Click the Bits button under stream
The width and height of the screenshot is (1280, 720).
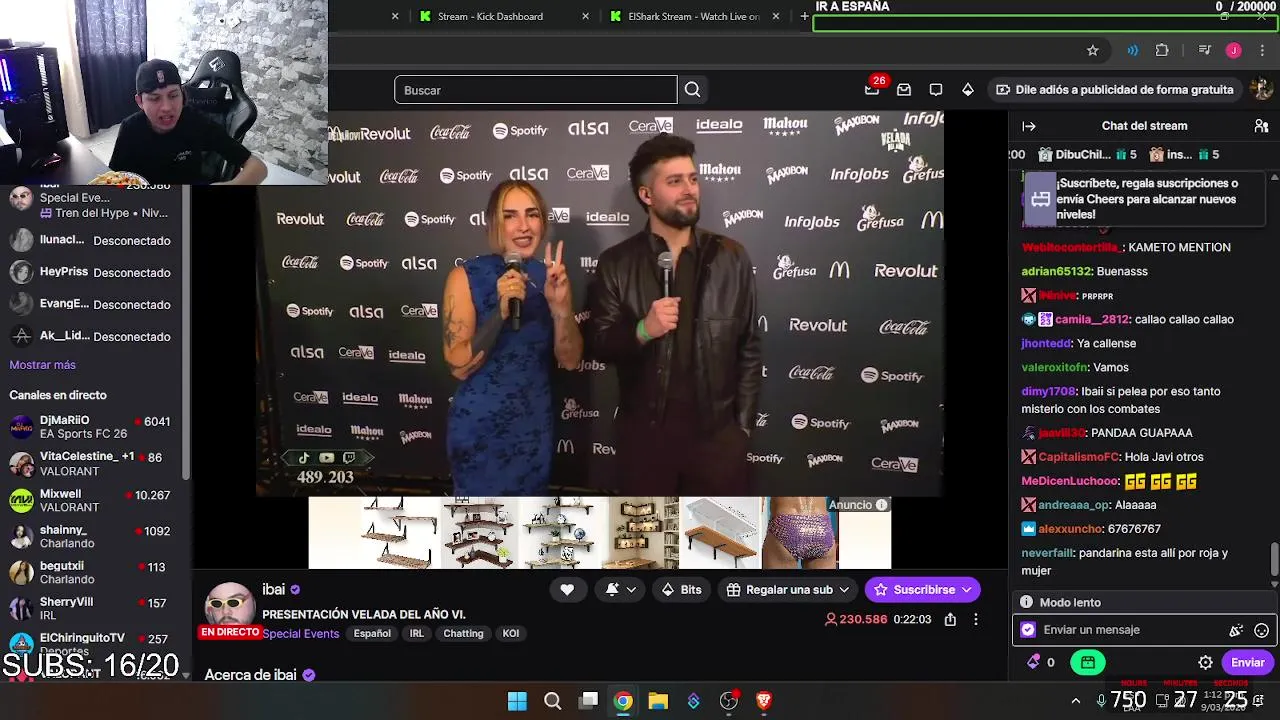tap(681, 590)
